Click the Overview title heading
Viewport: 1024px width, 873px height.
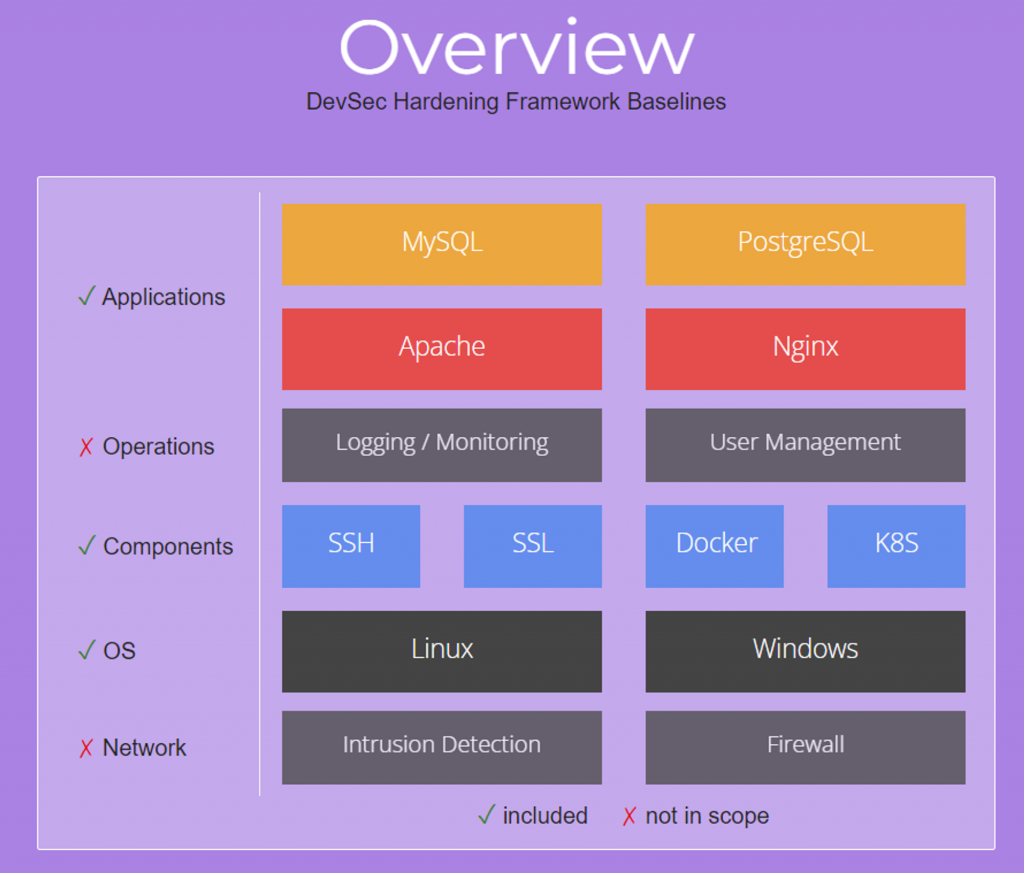pos(517,48)
